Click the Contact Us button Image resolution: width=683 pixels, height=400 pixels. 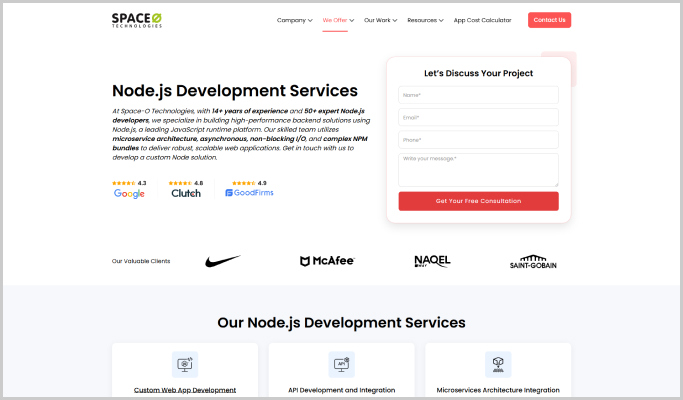click(549, 20)
